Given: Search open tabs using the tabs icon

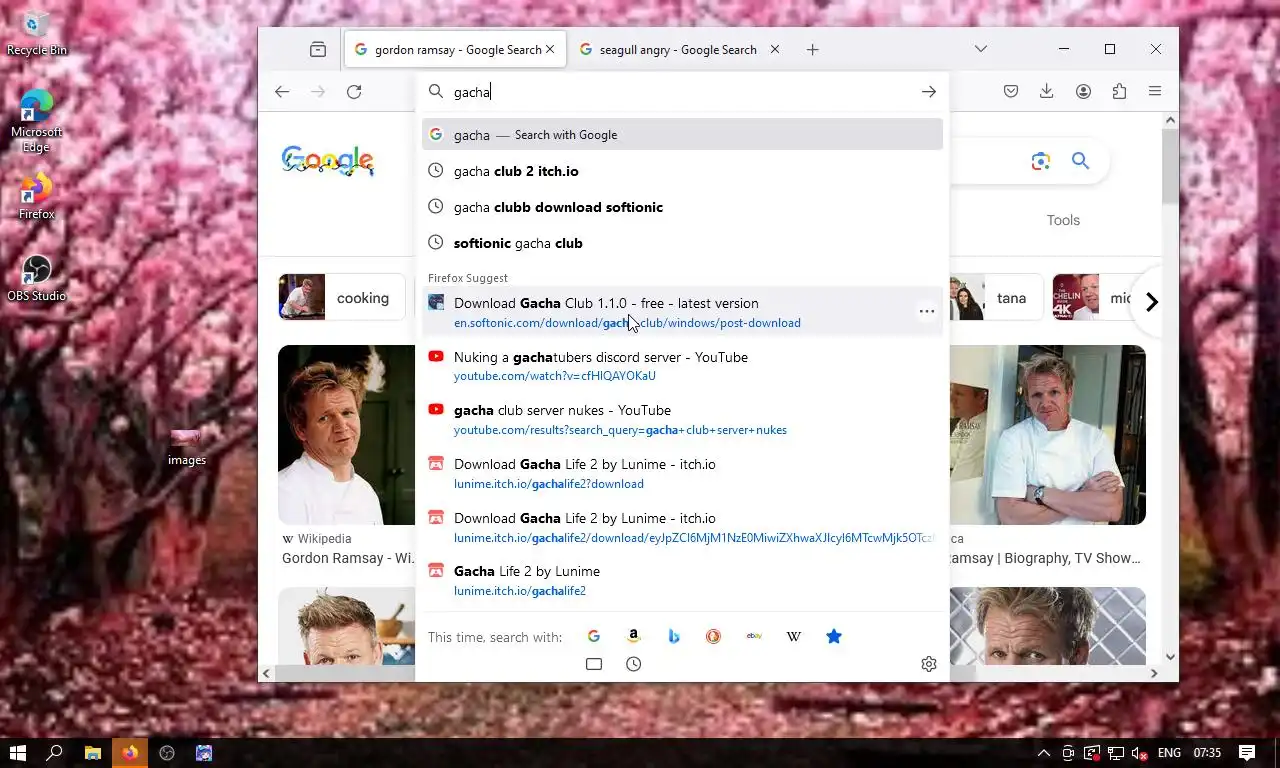Looking at the screenshot, I should [594, 664].
